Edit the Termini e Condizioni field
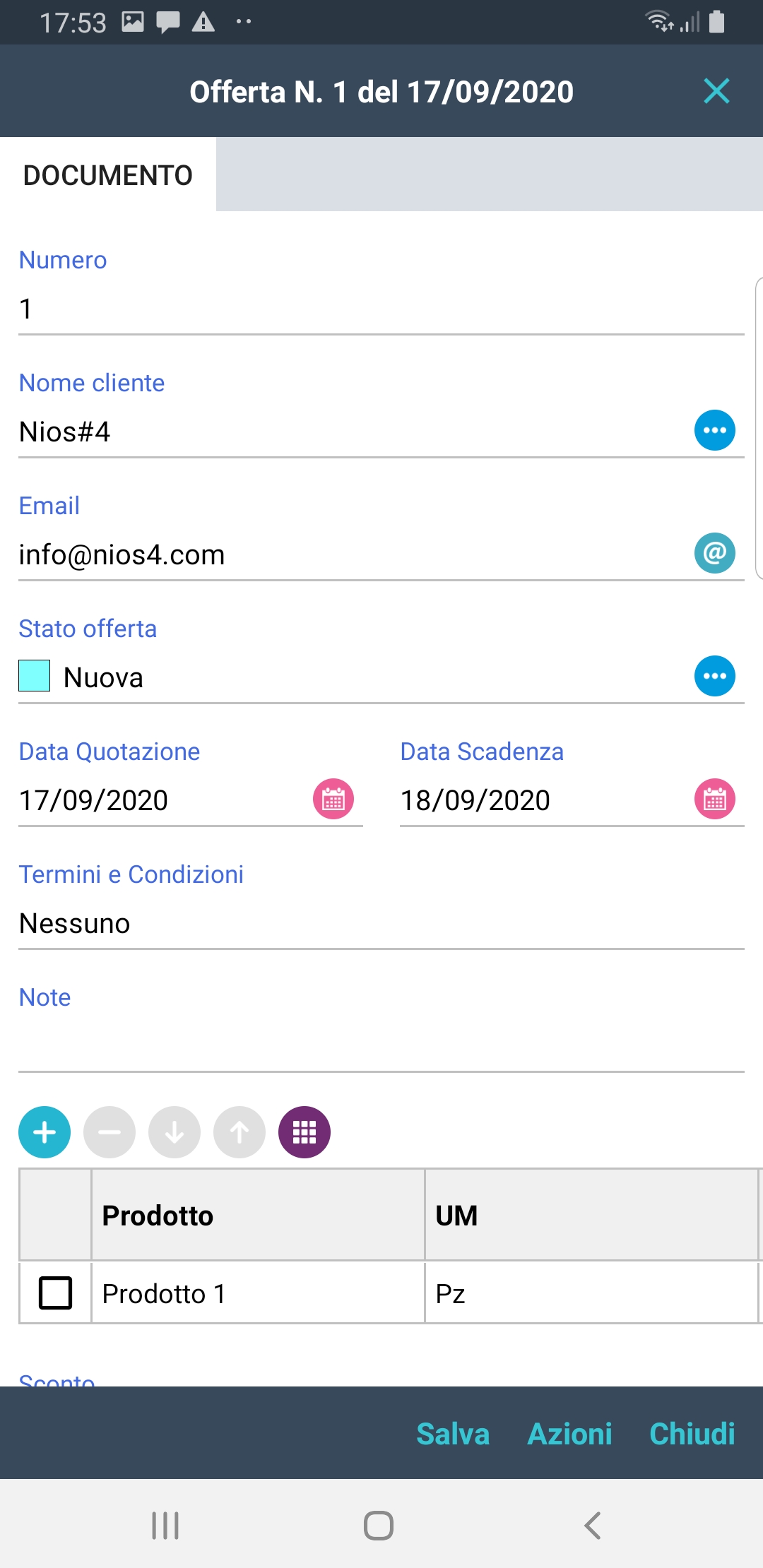 381,923
